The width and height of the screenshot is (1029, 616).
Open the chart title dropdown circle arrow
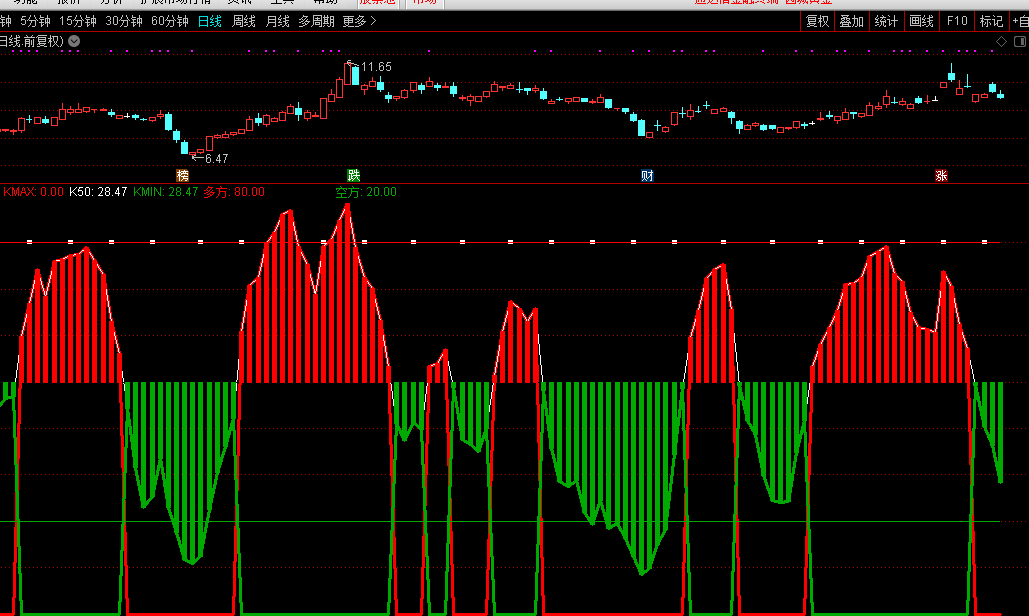coord(74,41)
